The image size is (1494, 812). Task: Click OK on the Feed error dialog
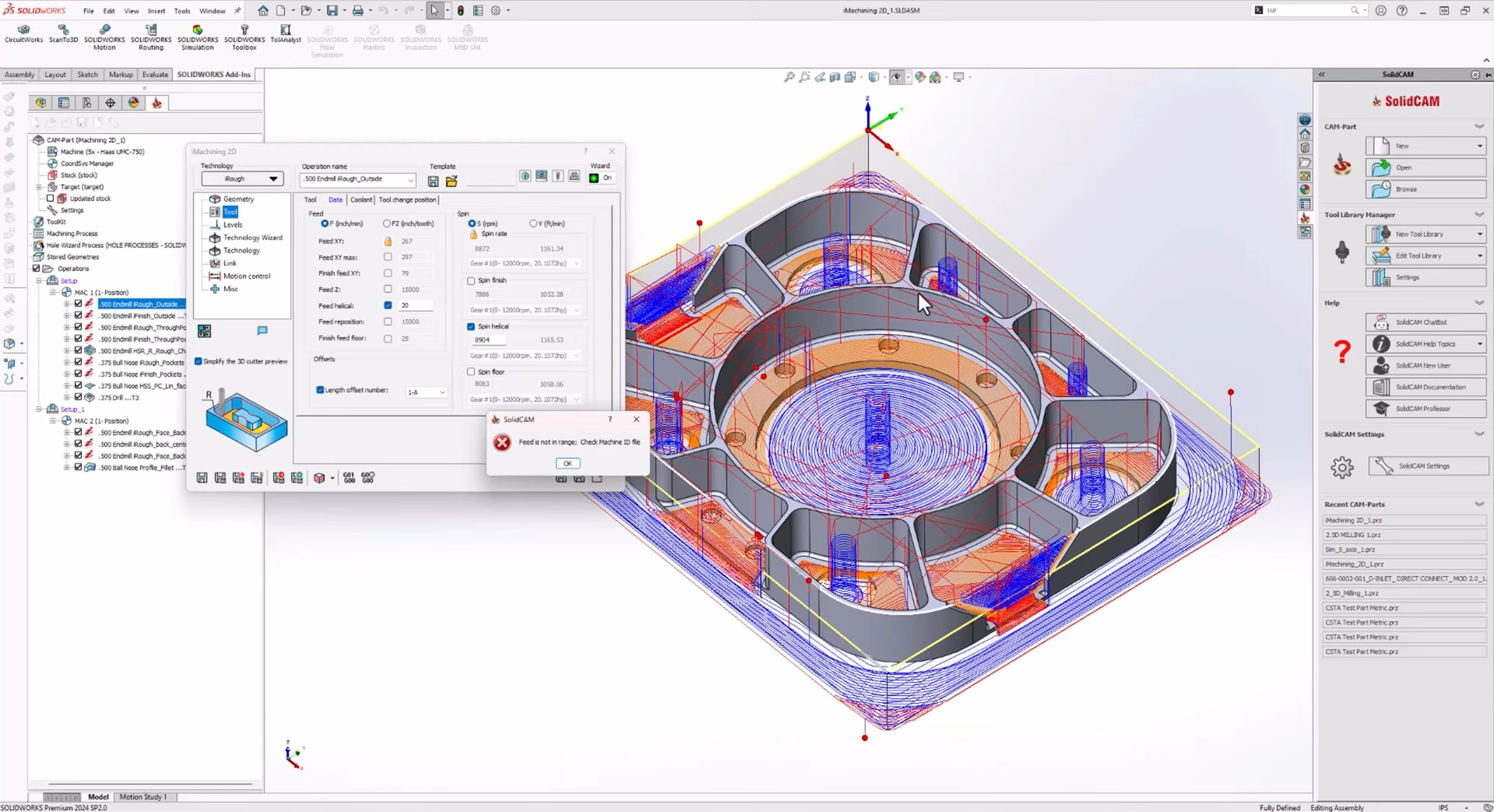point(567,462)
